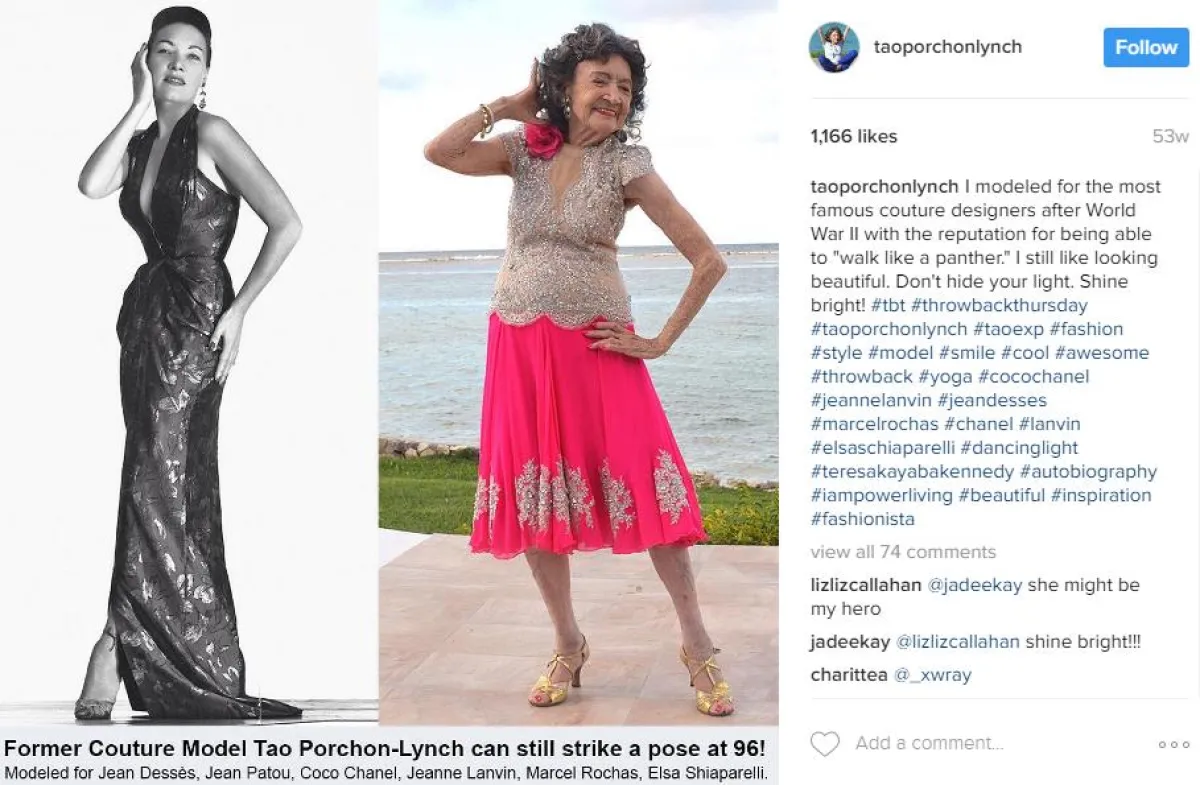Click the Add a comment field

(x=929, y=743)
